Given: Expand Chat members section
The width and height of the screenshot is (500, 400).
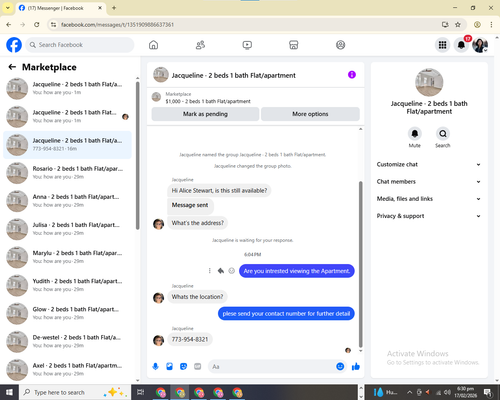Looking at the screenshot, I should (429, 182).
